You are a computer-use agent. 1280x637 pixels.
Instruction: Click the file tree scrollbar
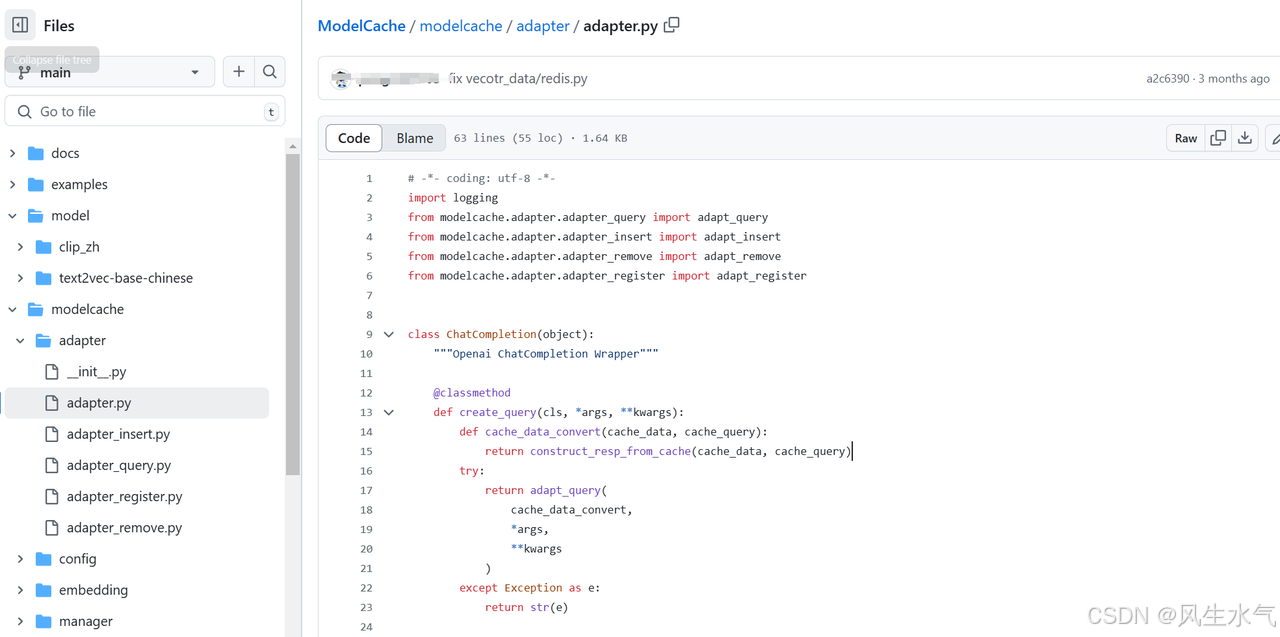point(293,314)
